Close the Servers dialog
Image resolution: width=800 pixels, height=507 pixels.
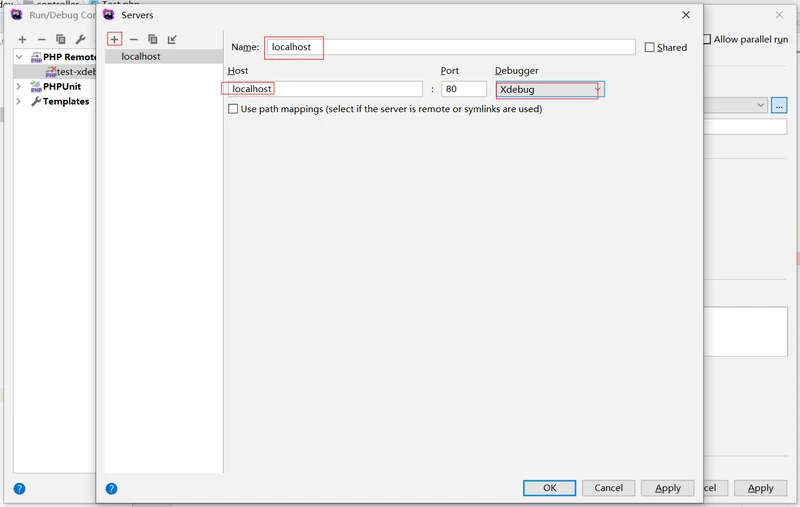click(686, 15)
